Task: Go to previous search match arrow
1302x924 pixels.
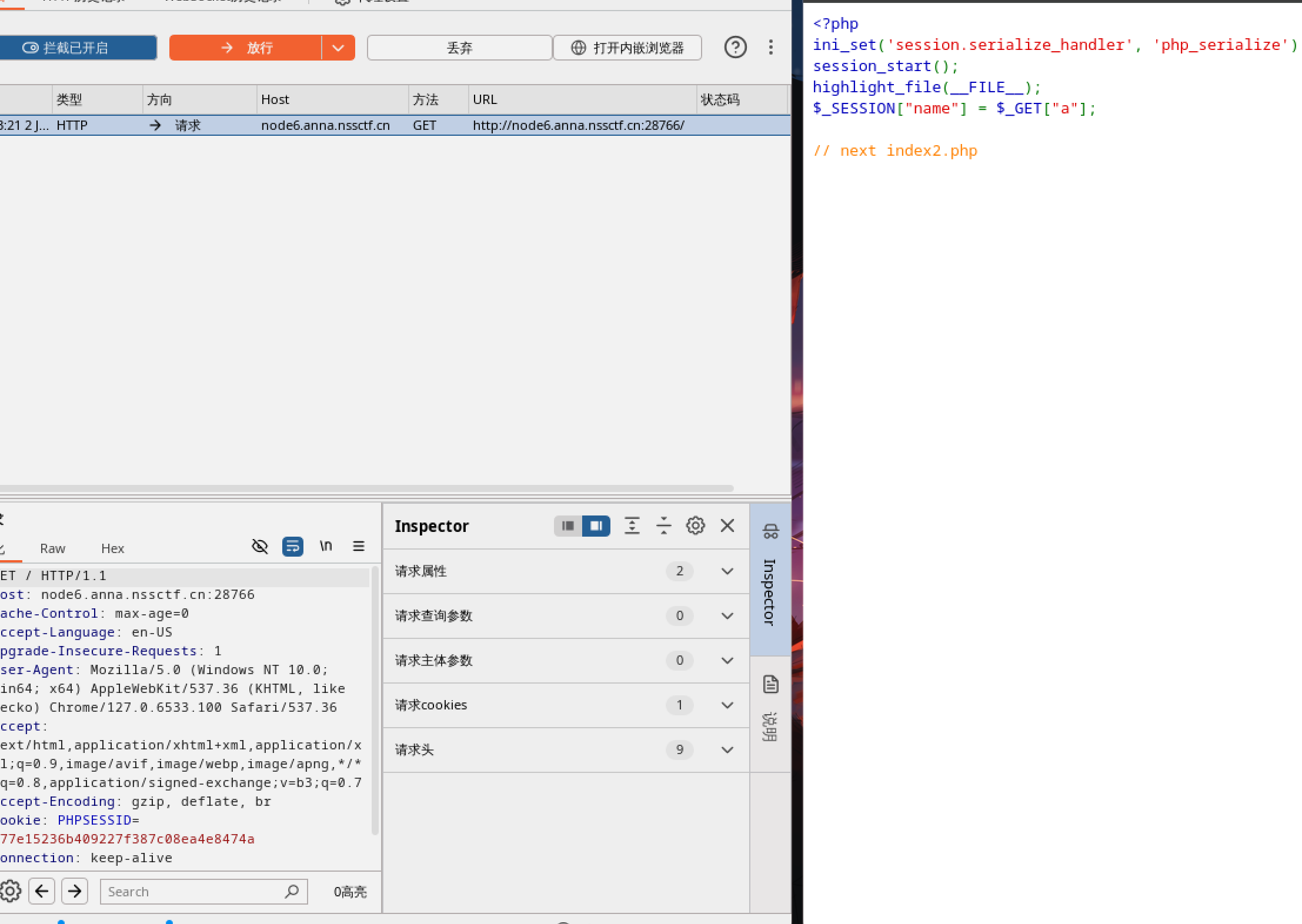Action: (42, 891)
